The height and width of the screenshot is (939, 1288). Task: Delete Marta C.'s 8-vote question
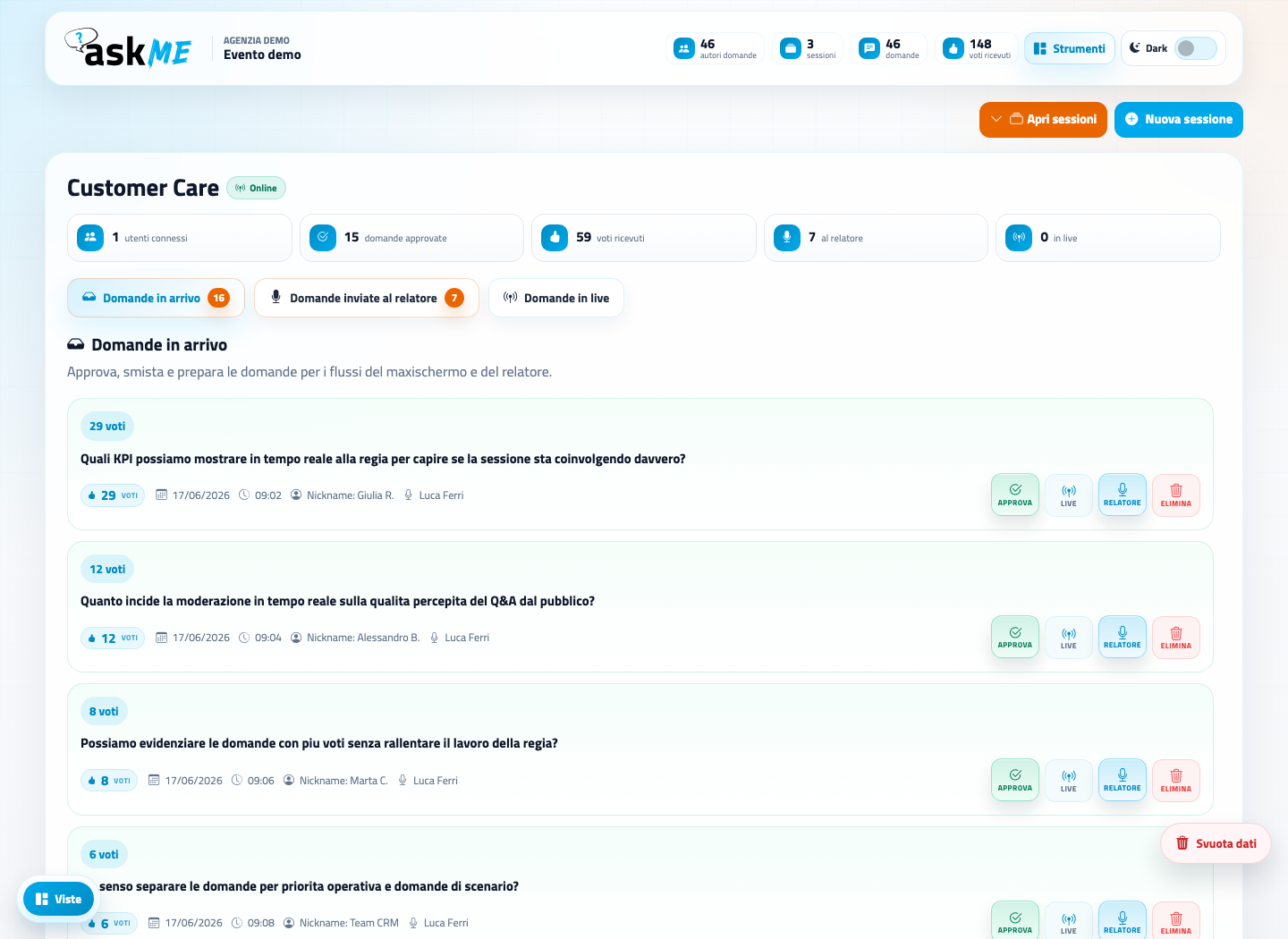(x=1176, y=780)
